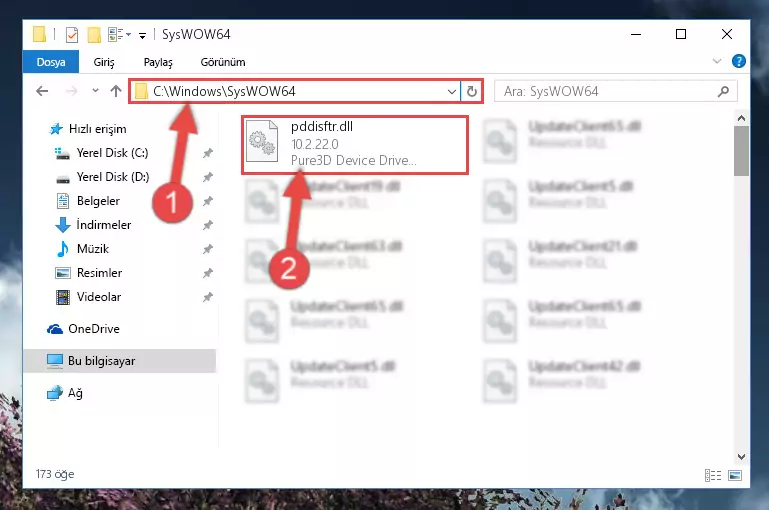
Task: Switch to details view icon in status bar
Action: (x=713, y=475)
